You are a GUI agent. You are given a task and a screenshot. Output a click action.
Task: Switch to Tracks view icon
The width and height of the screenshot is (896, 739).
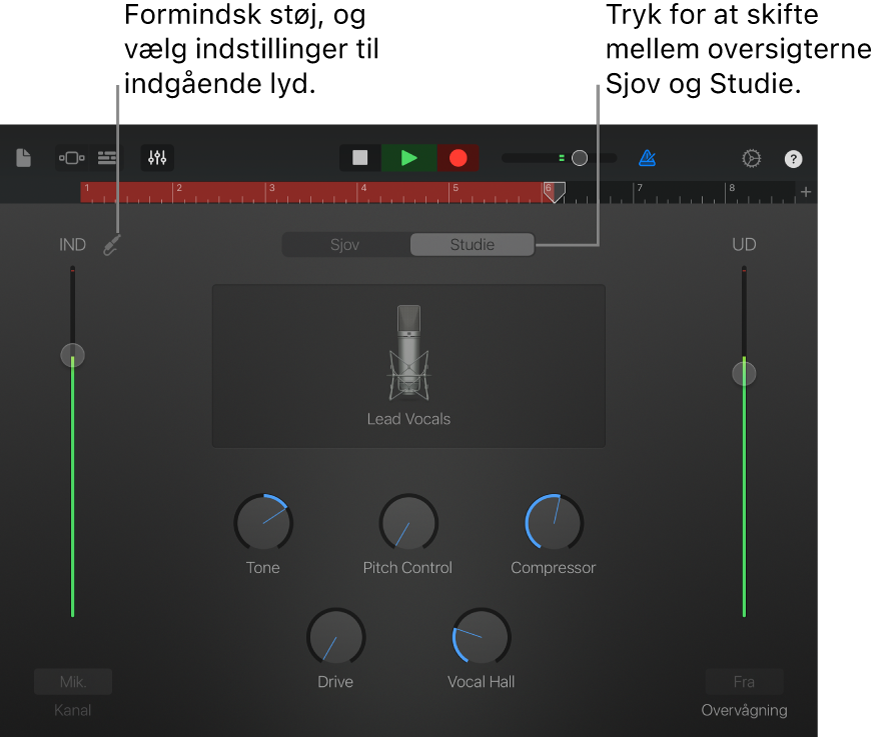[107, 158]
